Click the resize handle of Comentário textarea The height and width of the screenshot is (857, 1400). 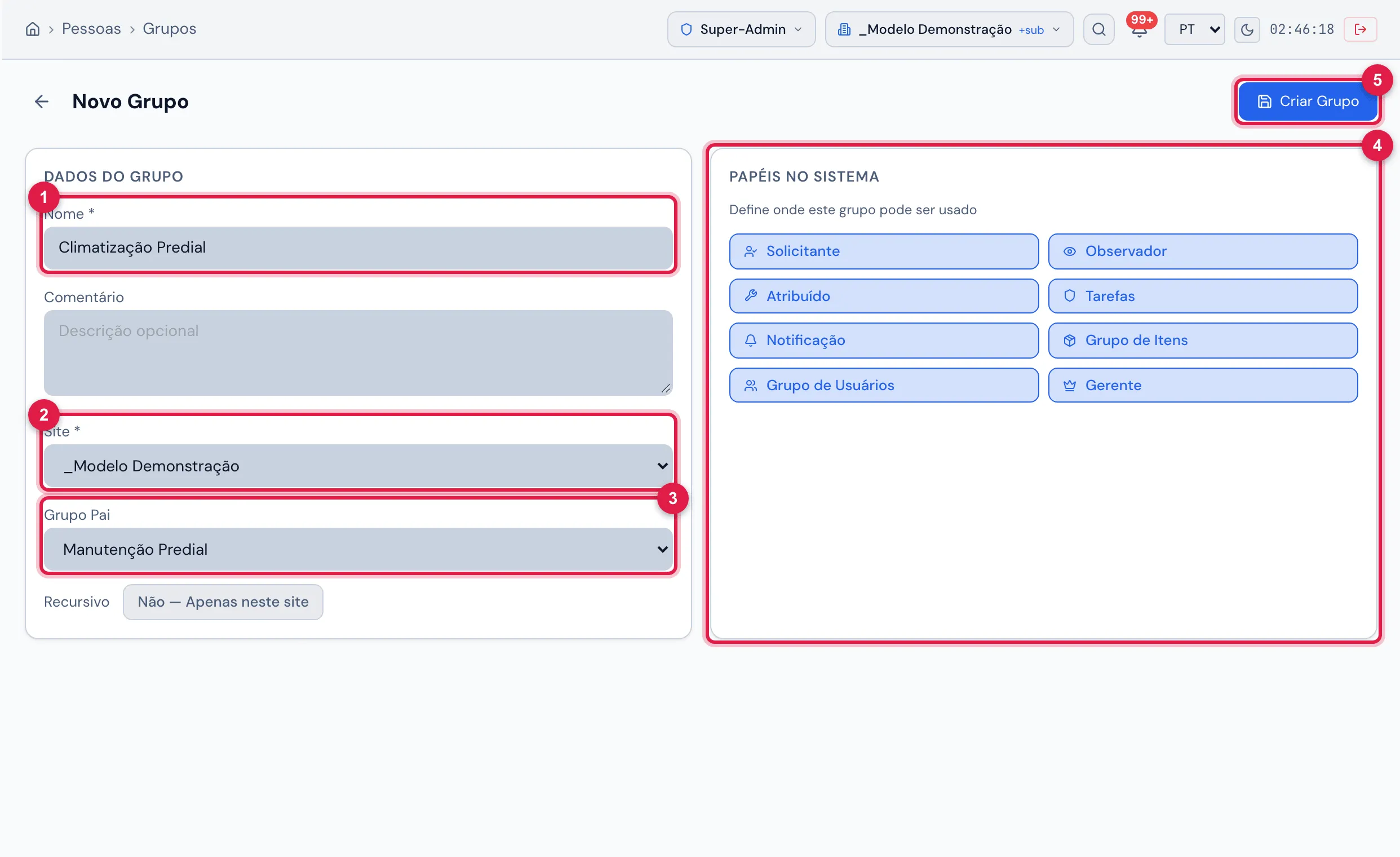pos(666,388)
